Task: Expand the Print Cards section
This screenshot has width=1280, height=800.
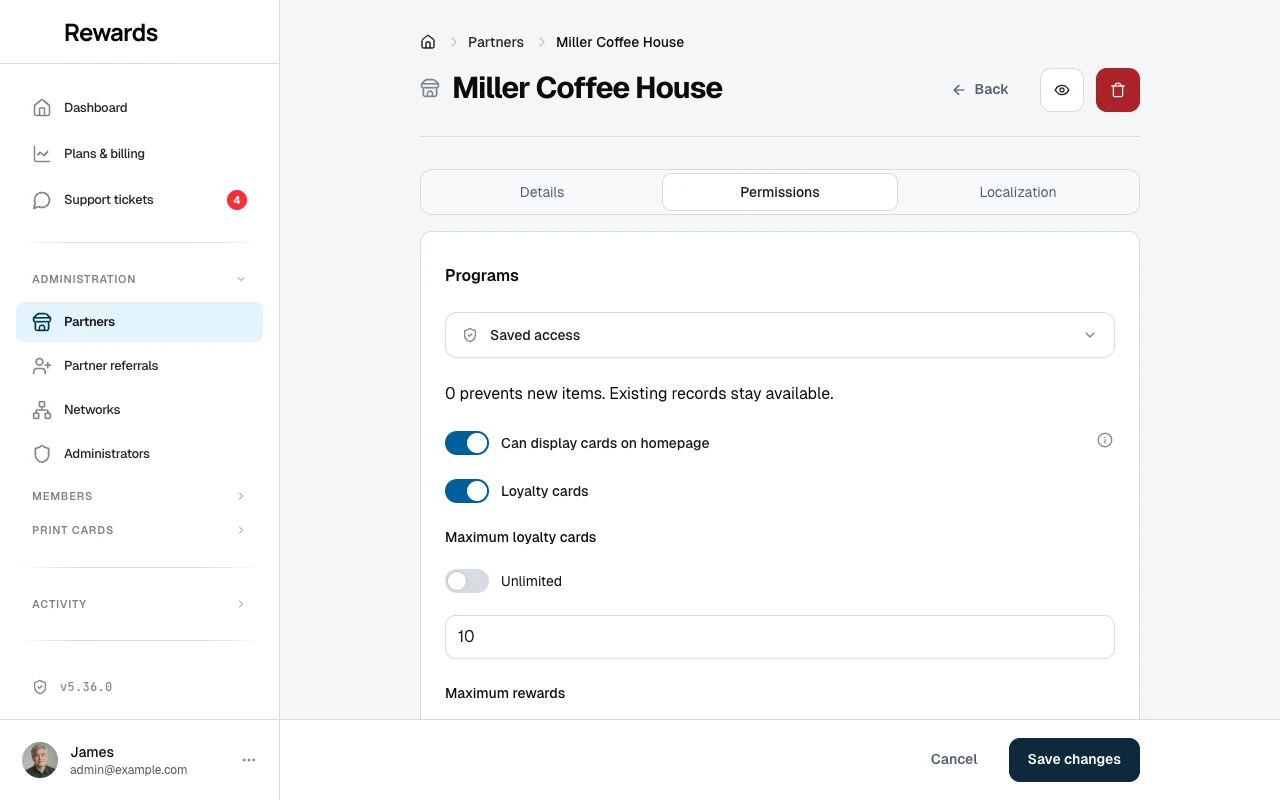Action: (x=139, y=530)
